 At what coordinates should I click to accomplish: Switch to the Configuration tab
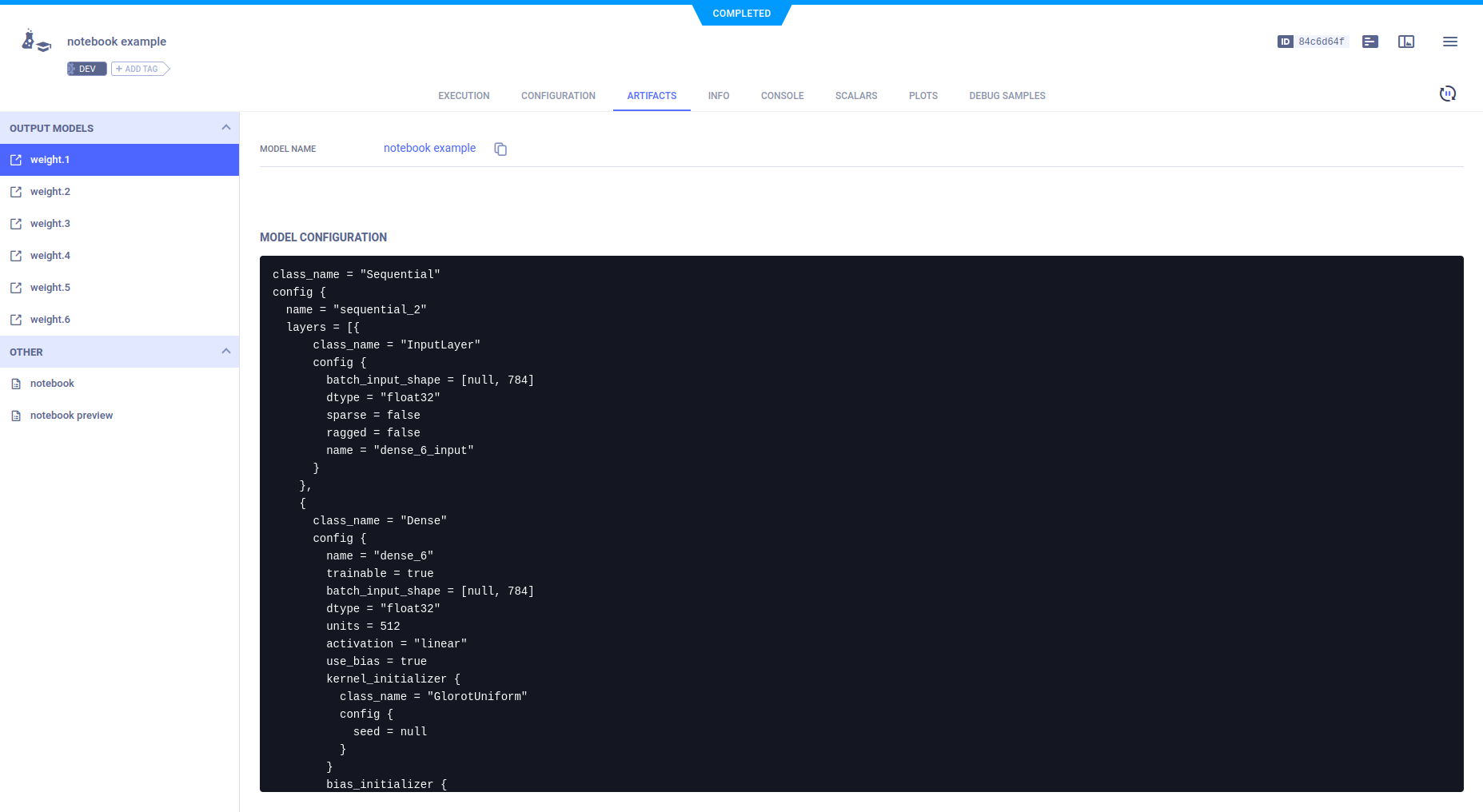tap(558, 96)
